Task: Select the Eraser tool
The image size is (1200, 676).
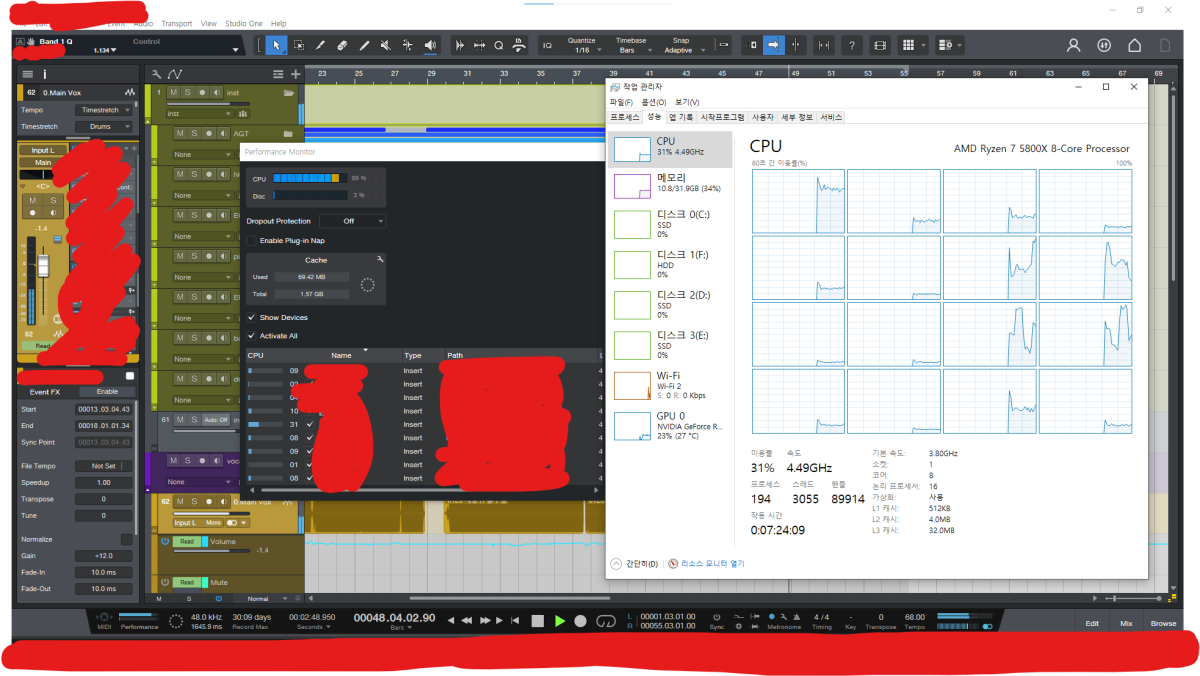Action: tap(343, 45)
